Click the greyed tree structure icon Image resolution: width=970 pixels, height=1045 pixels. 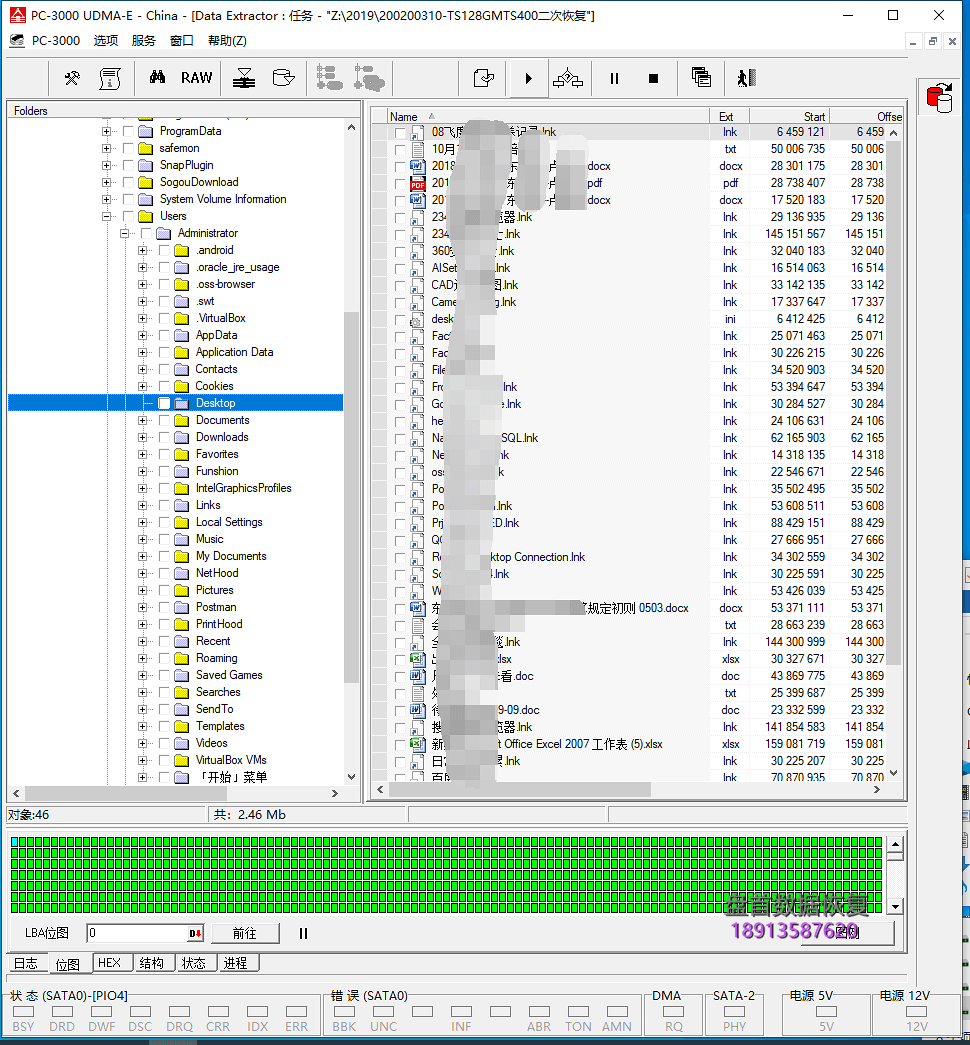point(329,78)
